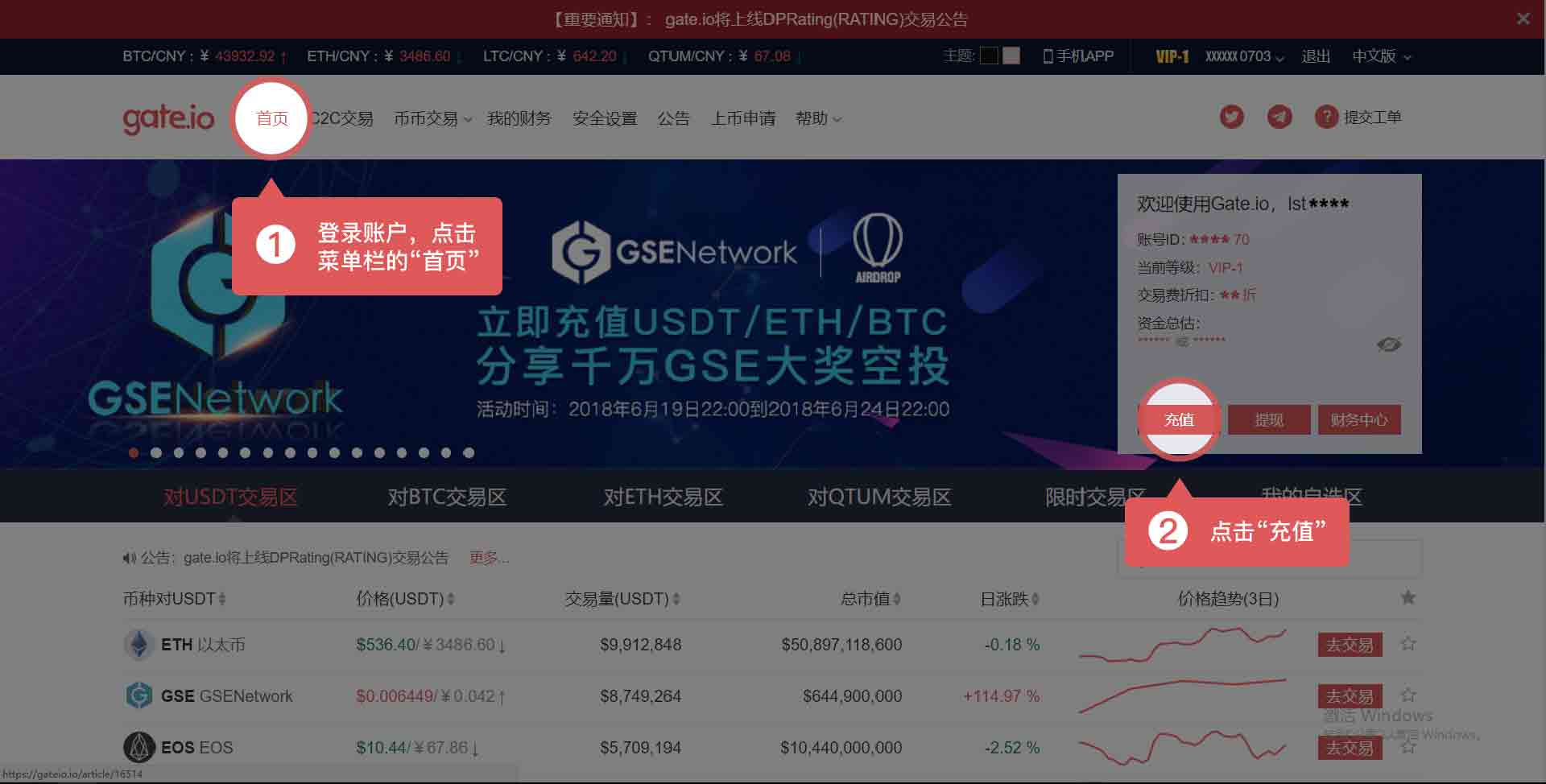Click the GSE coin icon
The height and width of the screenshot is (784, 1546).
139,695
